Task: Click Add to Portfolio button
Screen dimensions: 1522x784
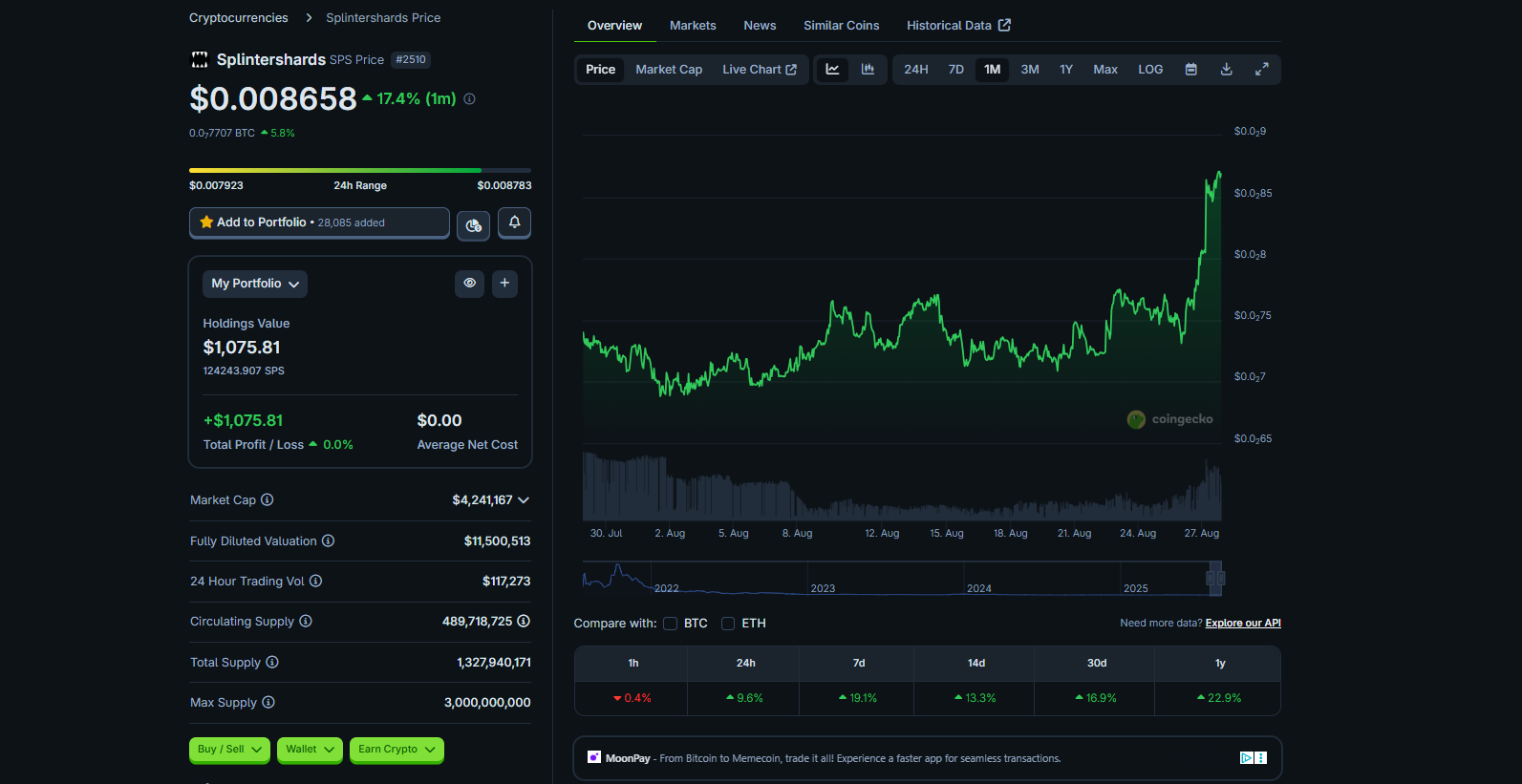Action: [x=319, y=222]
